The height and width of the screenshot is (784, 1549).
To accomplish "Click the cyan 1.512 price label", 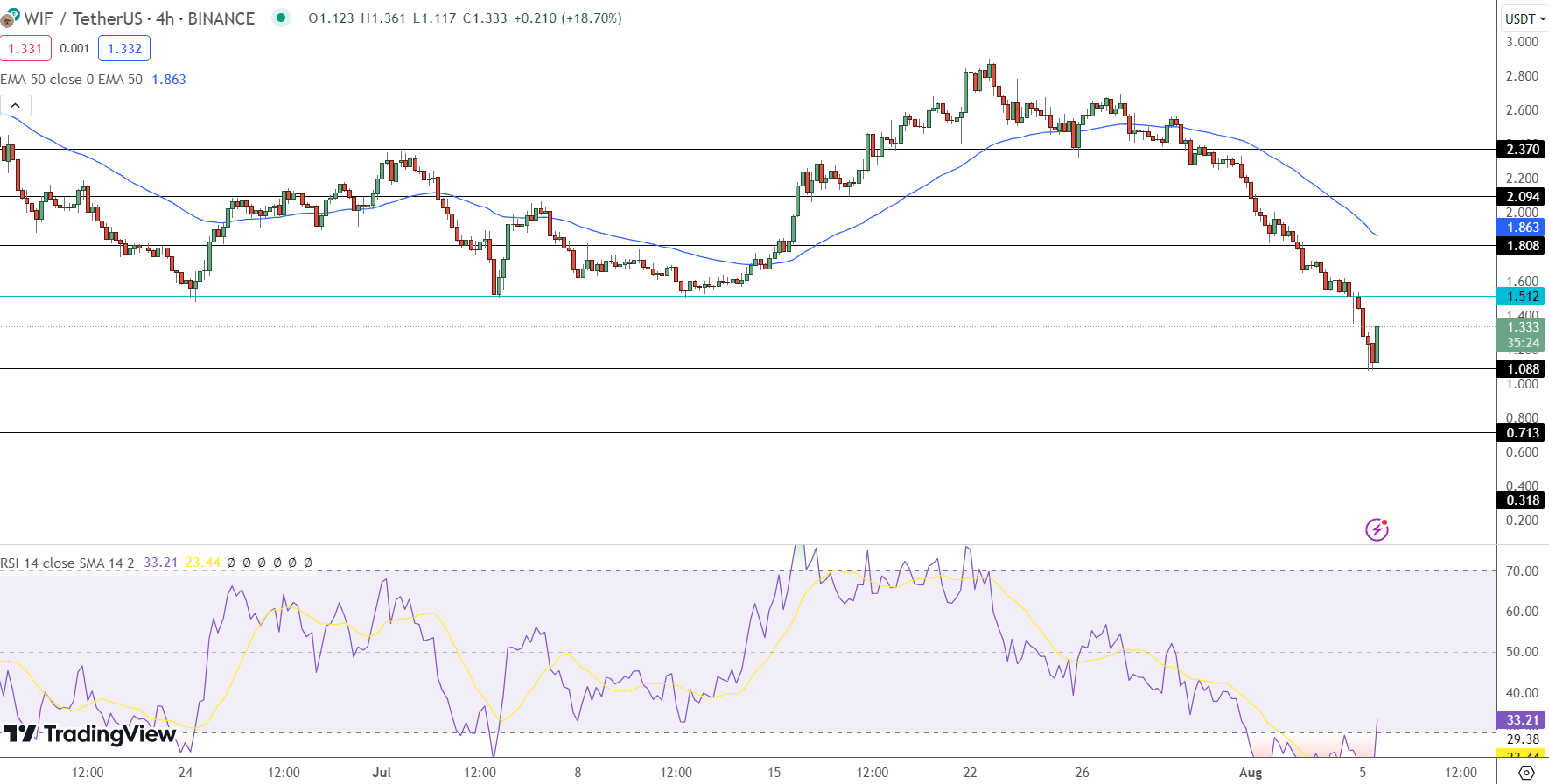I will (1522, 297).
